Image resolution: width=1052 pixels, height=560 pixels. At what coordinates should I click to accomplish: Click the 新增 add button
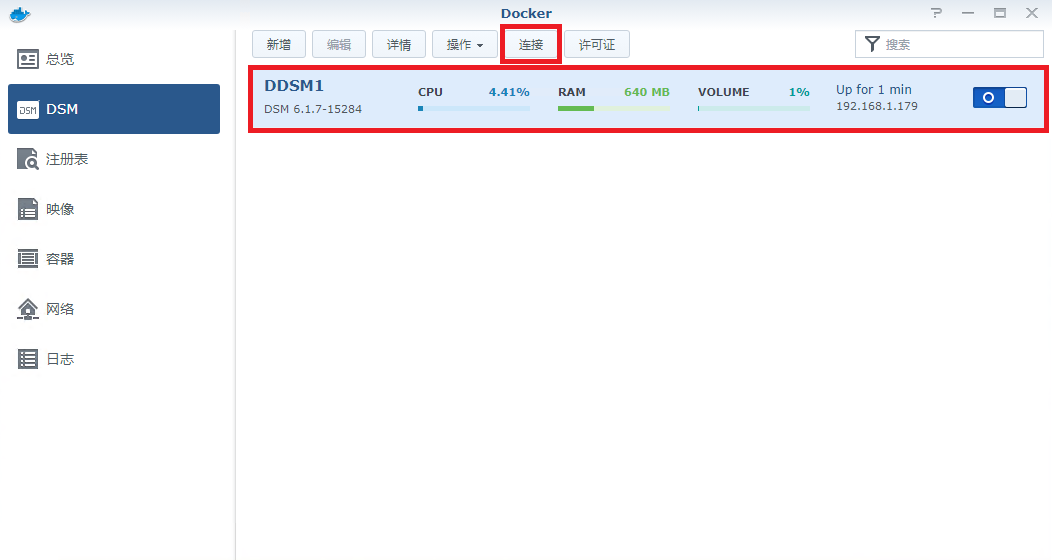point(279,45)
